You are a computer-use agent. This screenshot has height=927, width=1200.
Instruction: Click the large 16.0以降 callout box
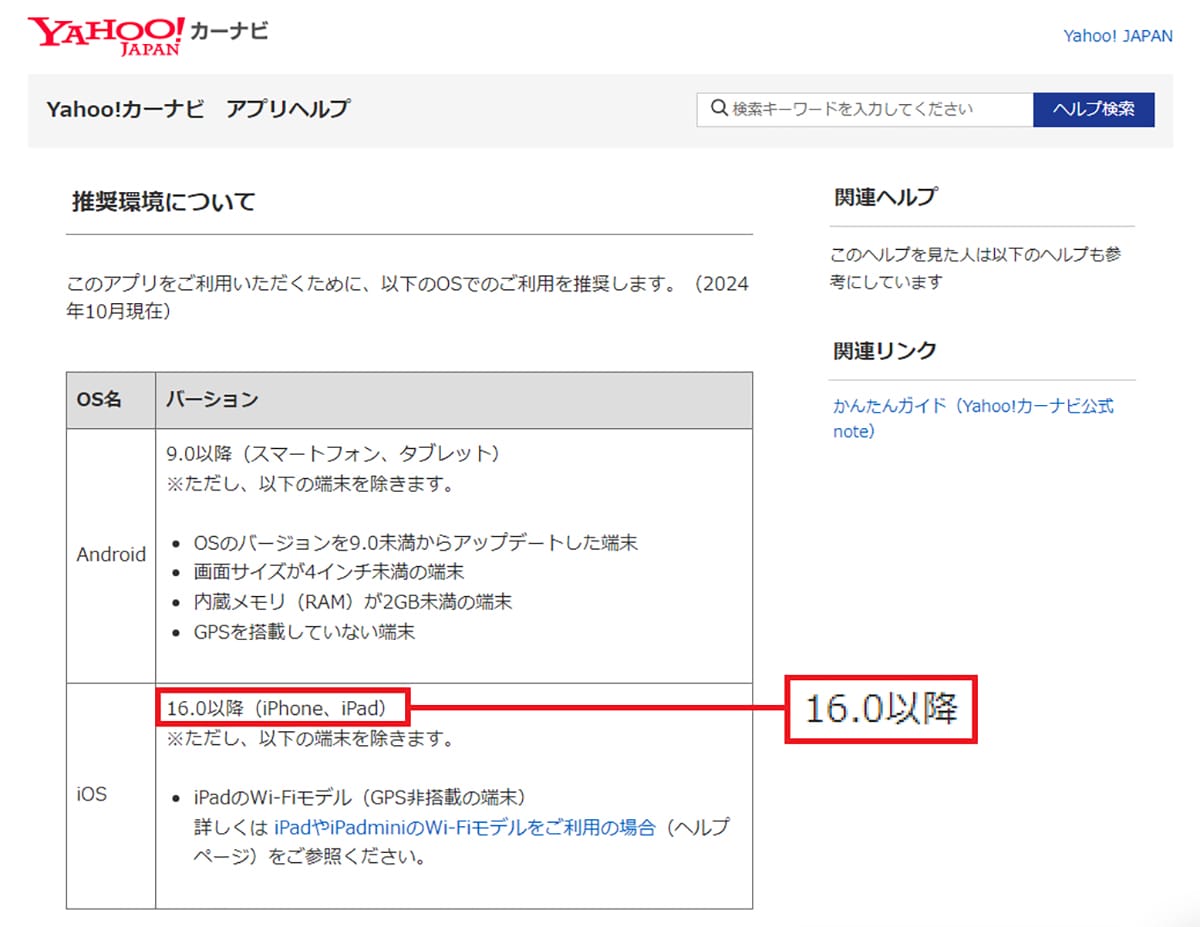(x=881, y=709)
